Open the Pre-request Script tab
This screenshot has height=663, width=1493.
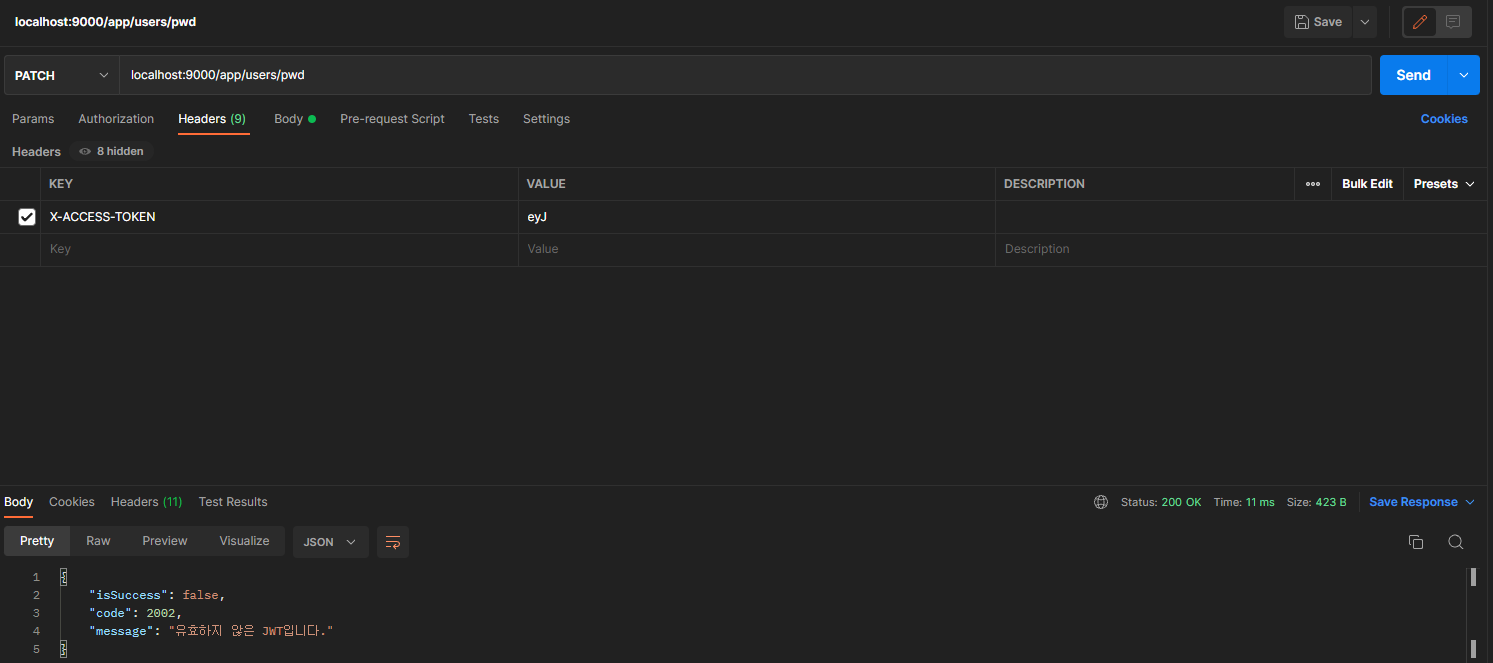point(392,119)
